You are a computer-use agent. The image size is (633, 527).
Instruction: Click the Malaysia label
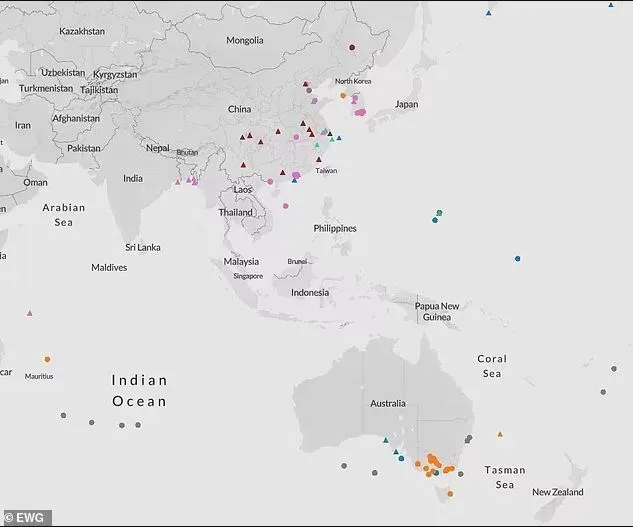241,262
